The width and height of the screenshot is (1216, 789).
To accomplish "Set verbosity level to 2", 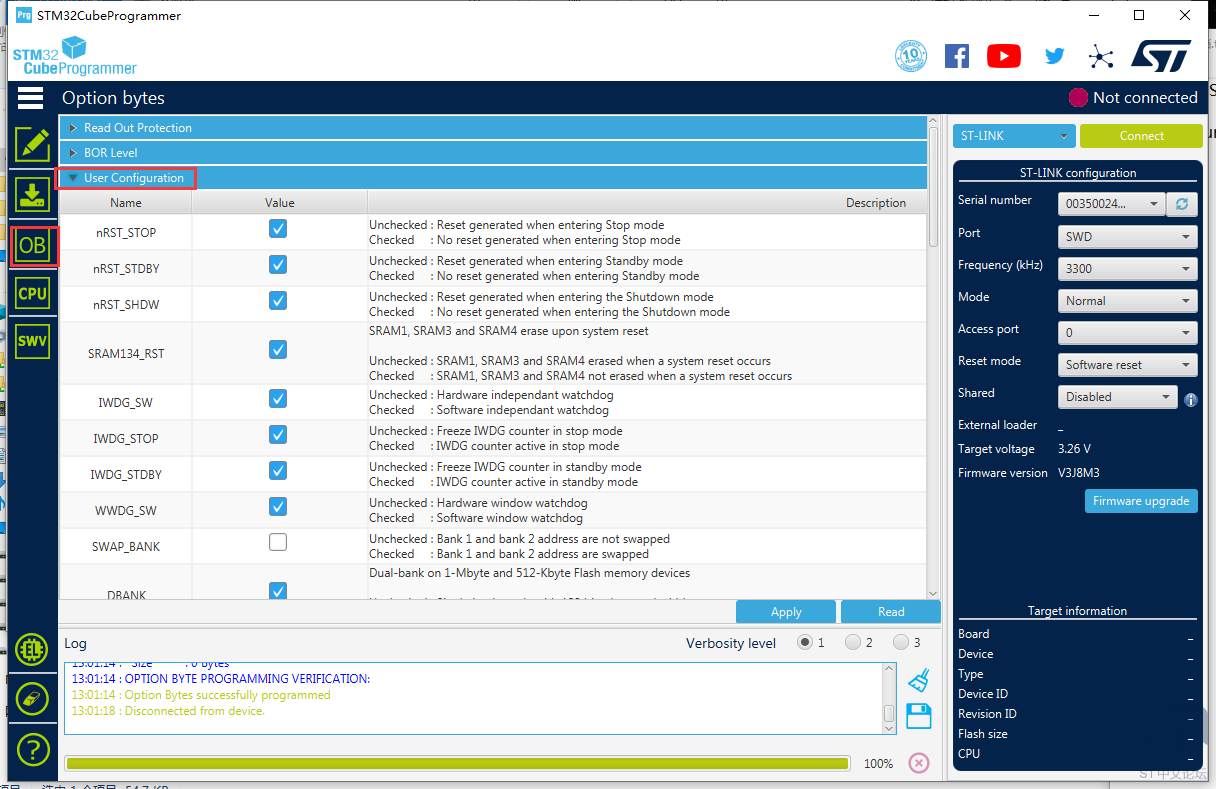I will (853, 643).
